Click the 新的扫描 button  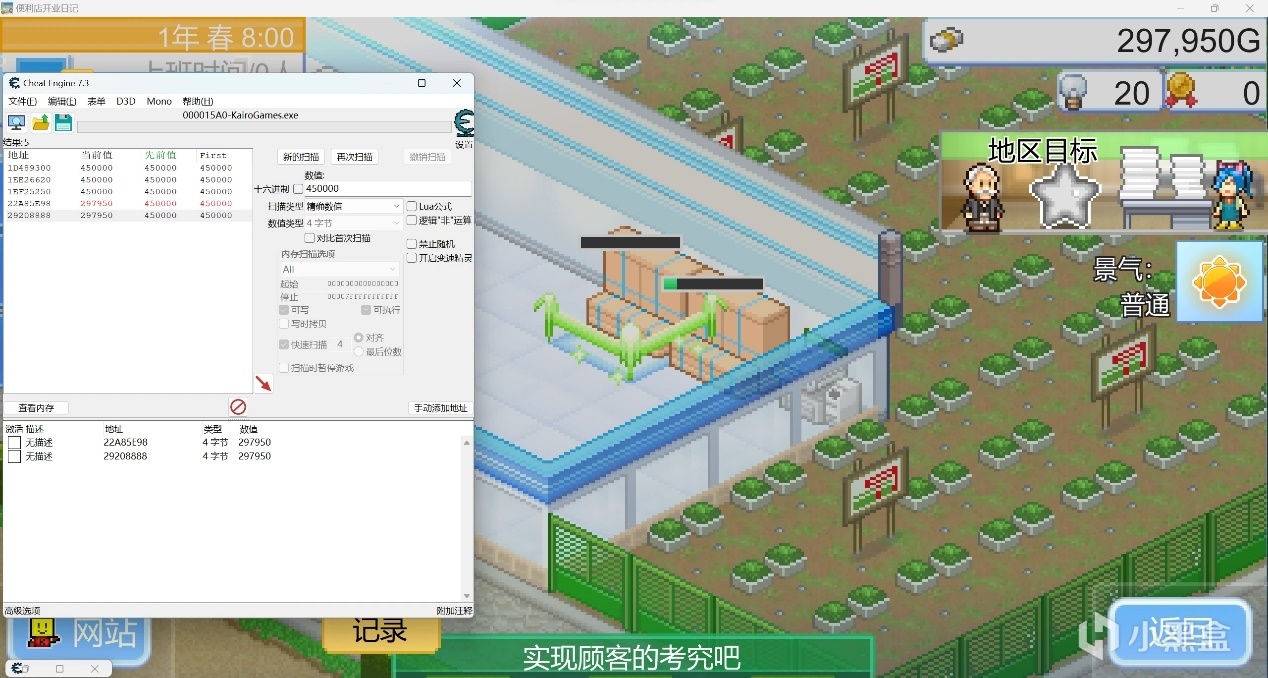[x=301, y=157]
